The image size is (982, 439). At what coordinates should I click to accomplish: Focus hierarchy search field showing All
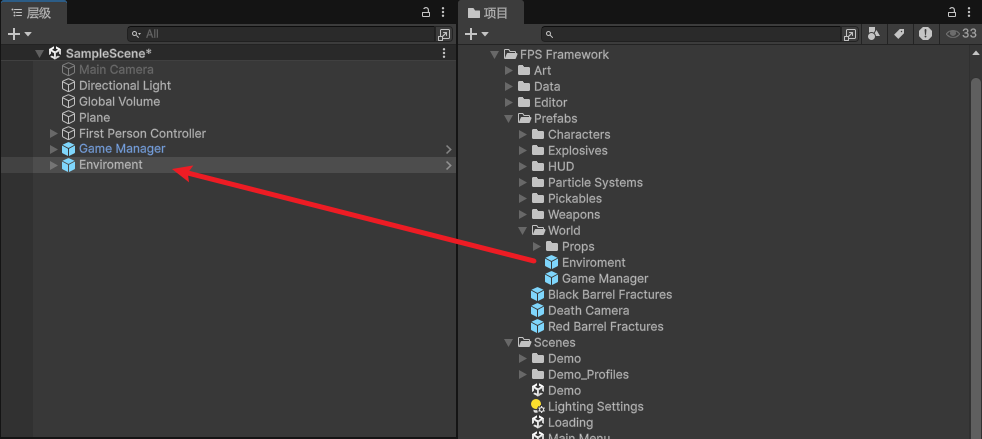[281, 34]
